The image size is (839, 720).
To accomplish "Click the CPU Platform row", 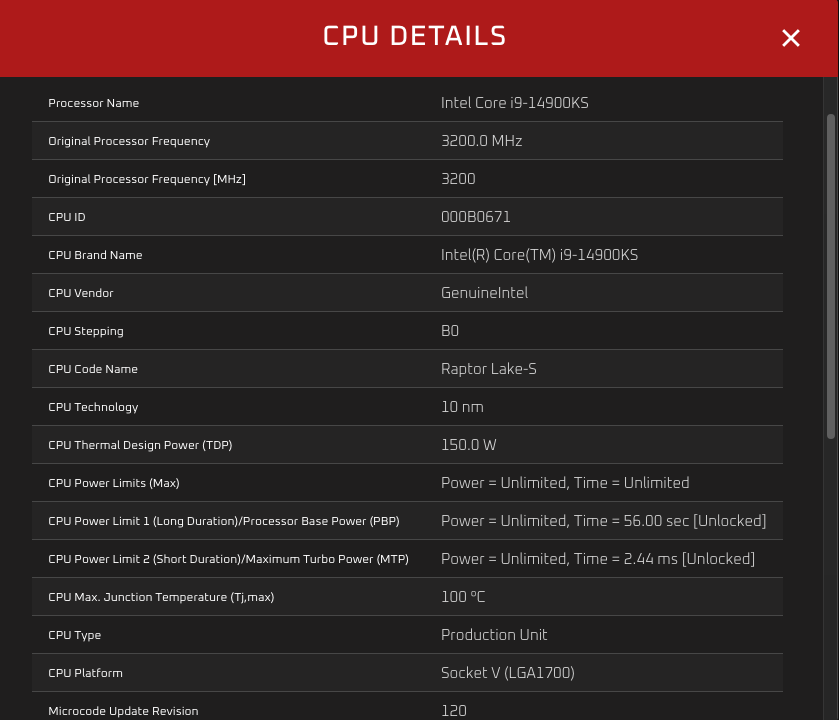I will pos(407,673).
